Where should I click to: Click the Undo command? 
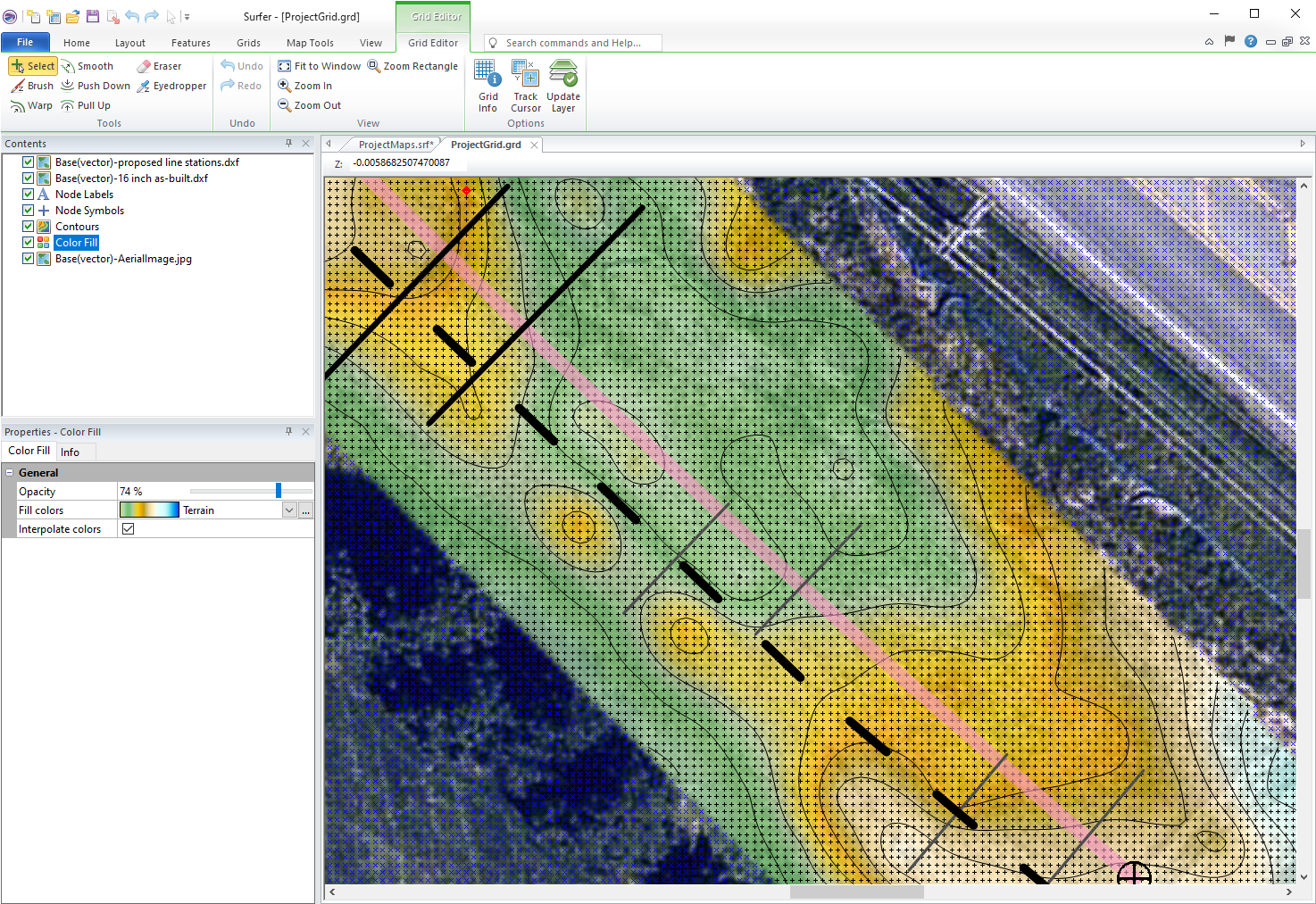[x=240, y=65]
